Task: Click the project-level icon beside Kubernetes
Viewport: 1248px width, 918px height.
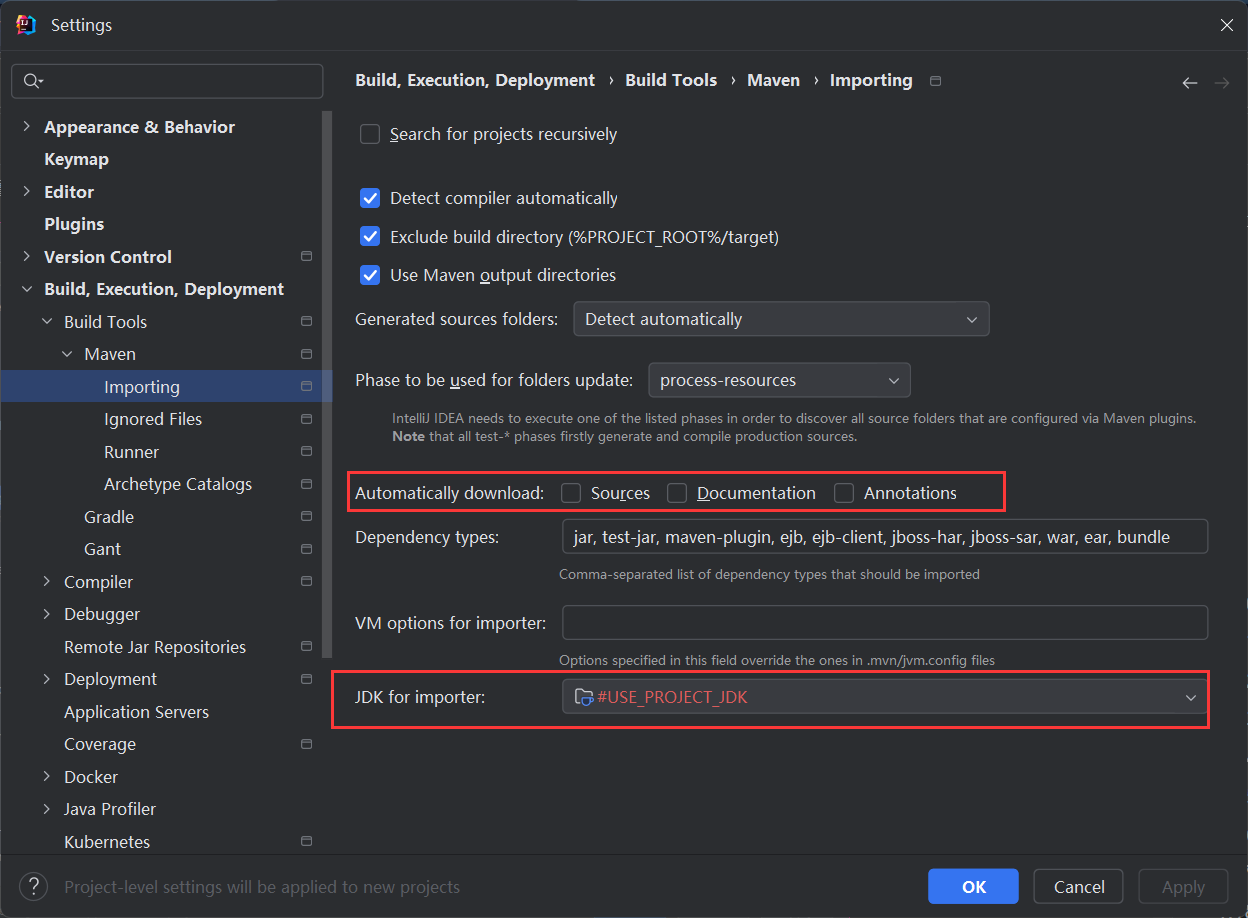Action: click(x=306, y=842)
